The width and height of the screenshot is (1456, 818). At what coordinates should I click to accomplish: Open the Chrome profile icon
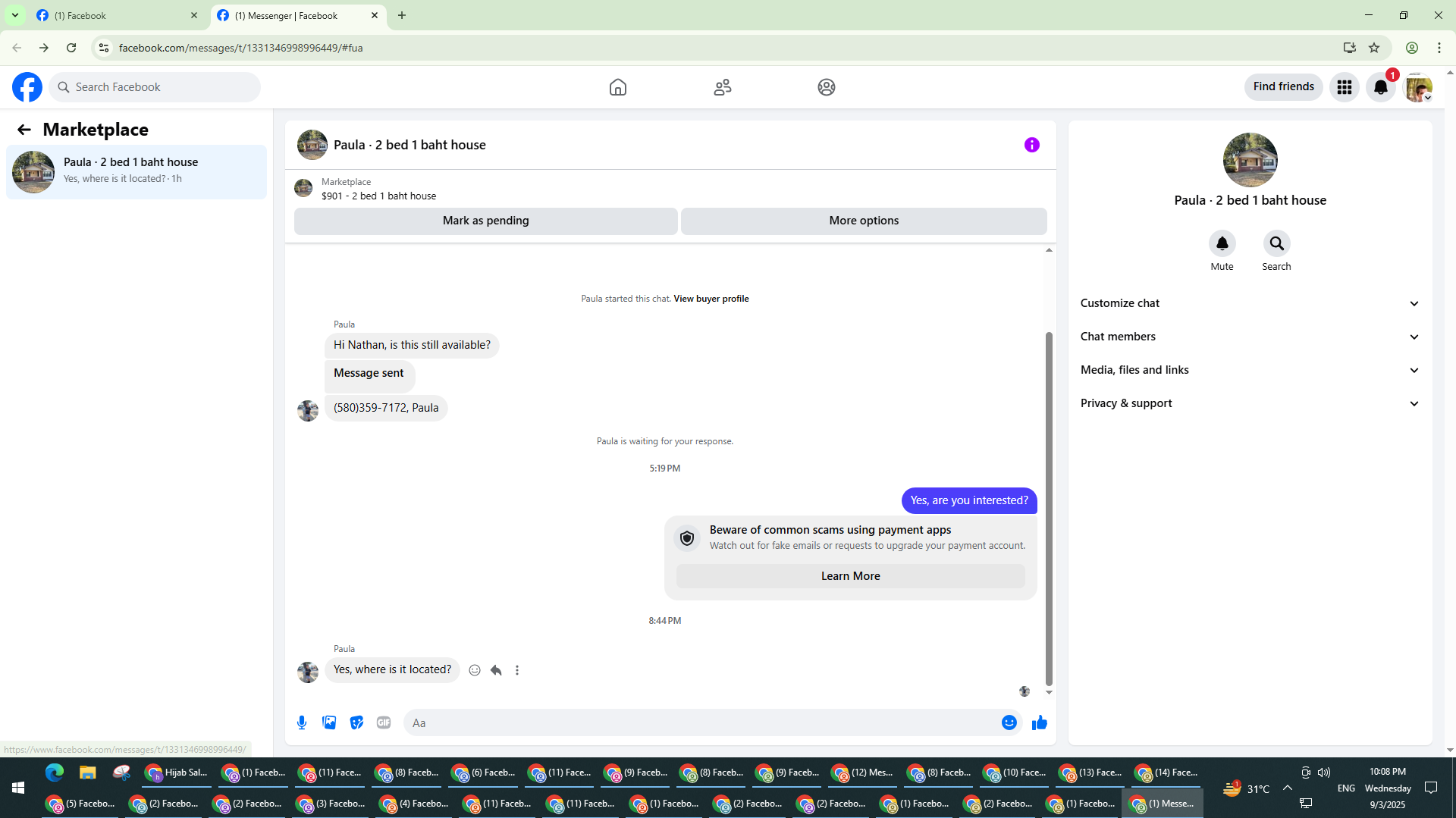1412,48
